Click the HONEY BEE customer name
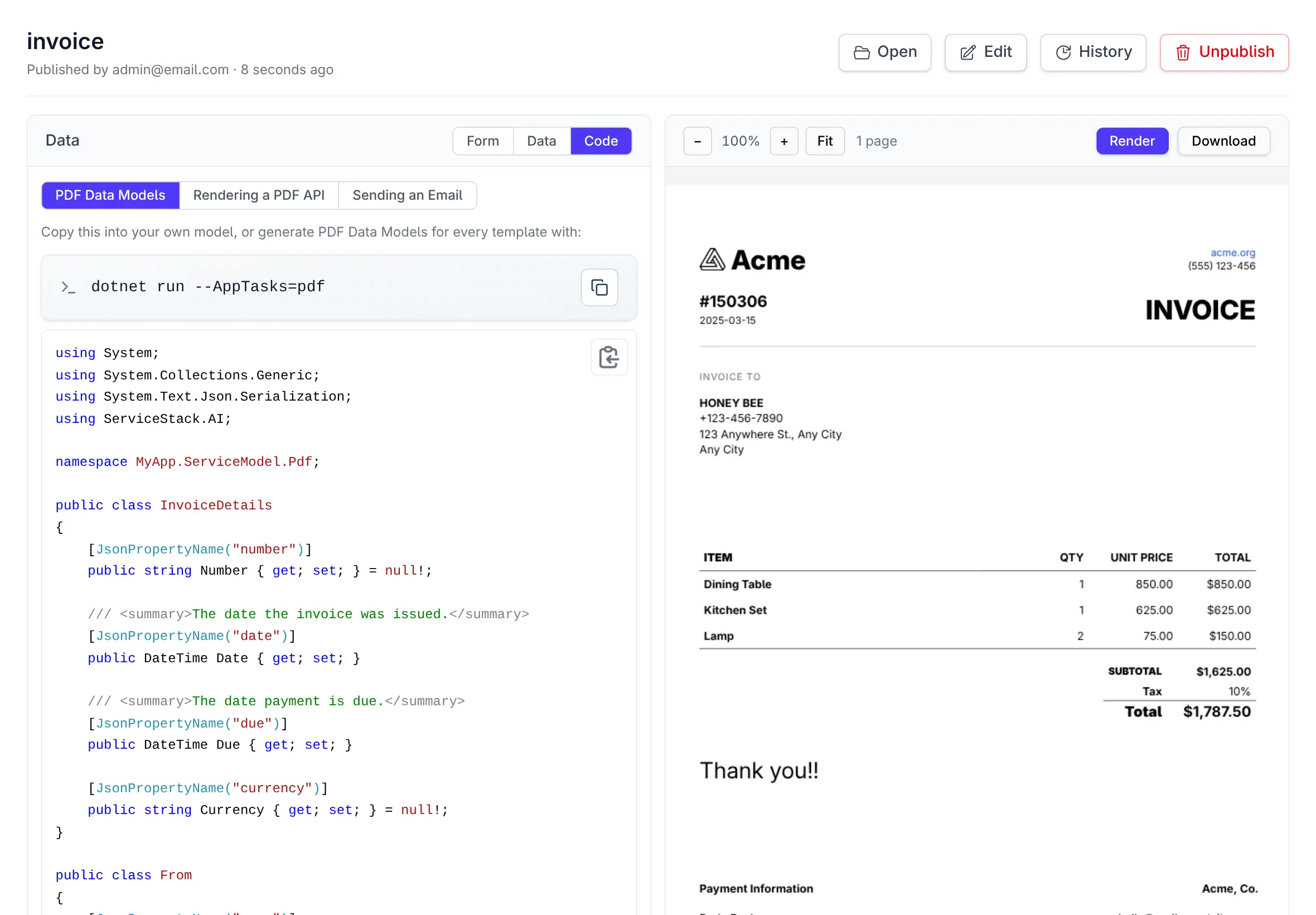This screenshot has height=915, width=1316. point(730,403)
